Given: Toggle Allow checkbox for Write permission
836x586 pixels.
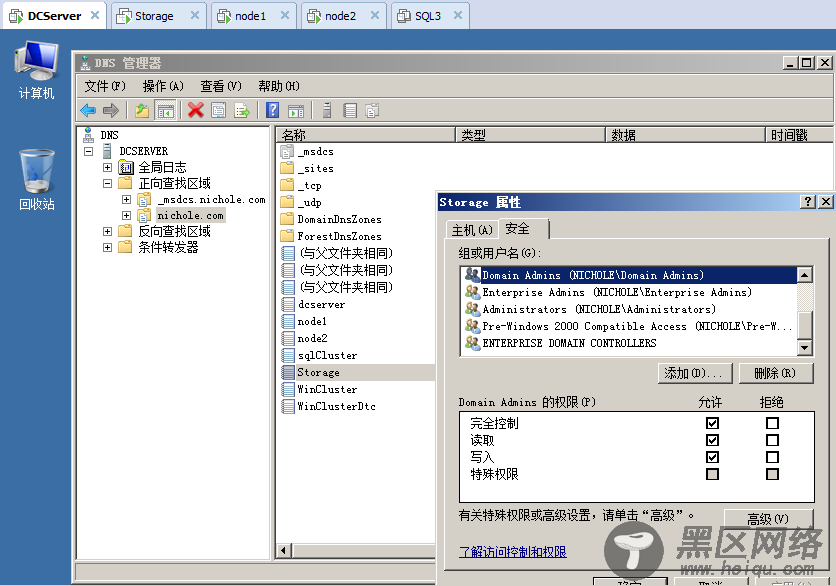Looking at the screenshot, I should click(712, 457).
